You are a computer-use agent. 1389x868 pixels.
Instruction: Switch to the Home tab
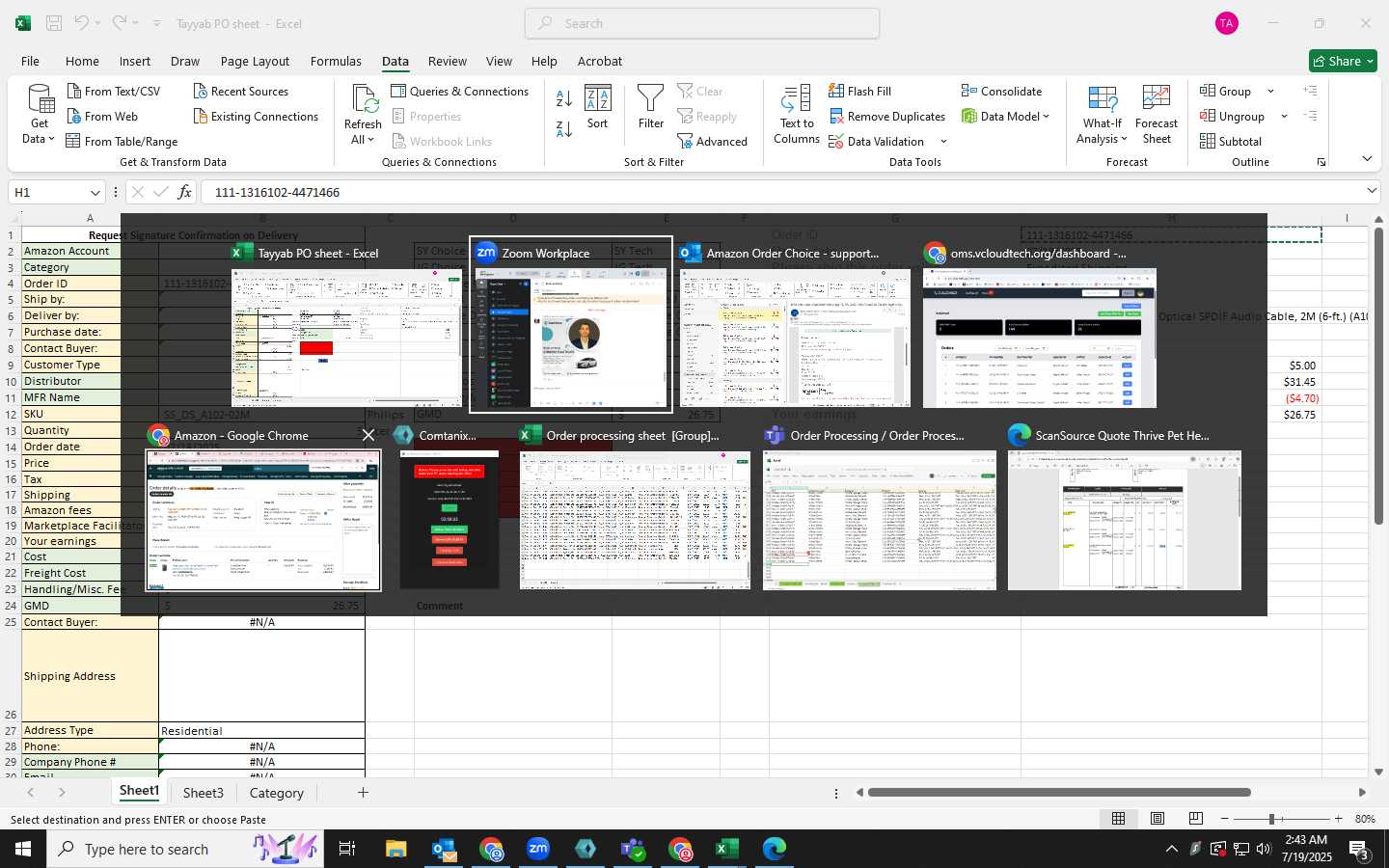82,61
